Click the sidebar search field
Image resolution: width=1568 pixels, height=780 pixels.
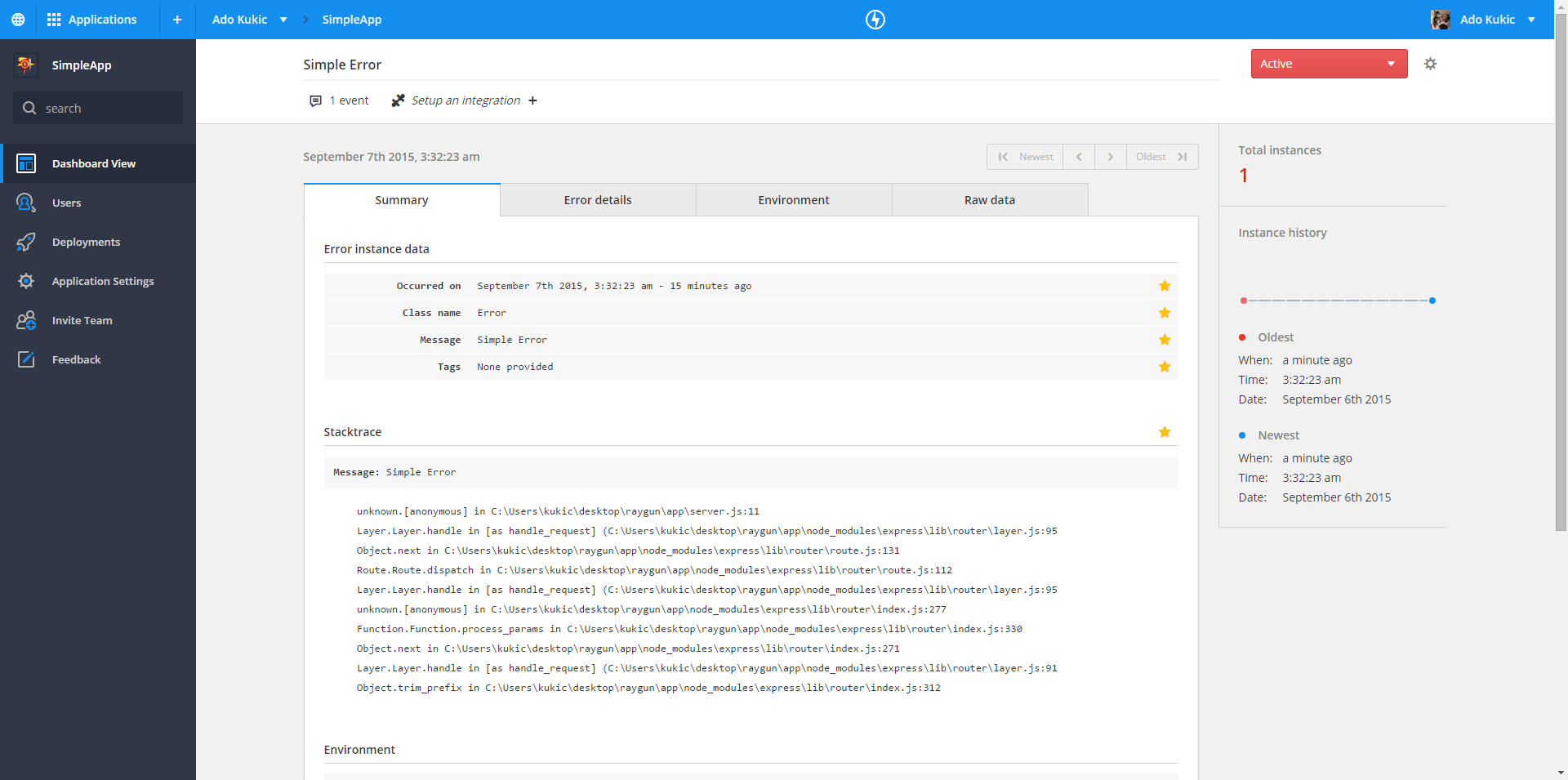98,108
